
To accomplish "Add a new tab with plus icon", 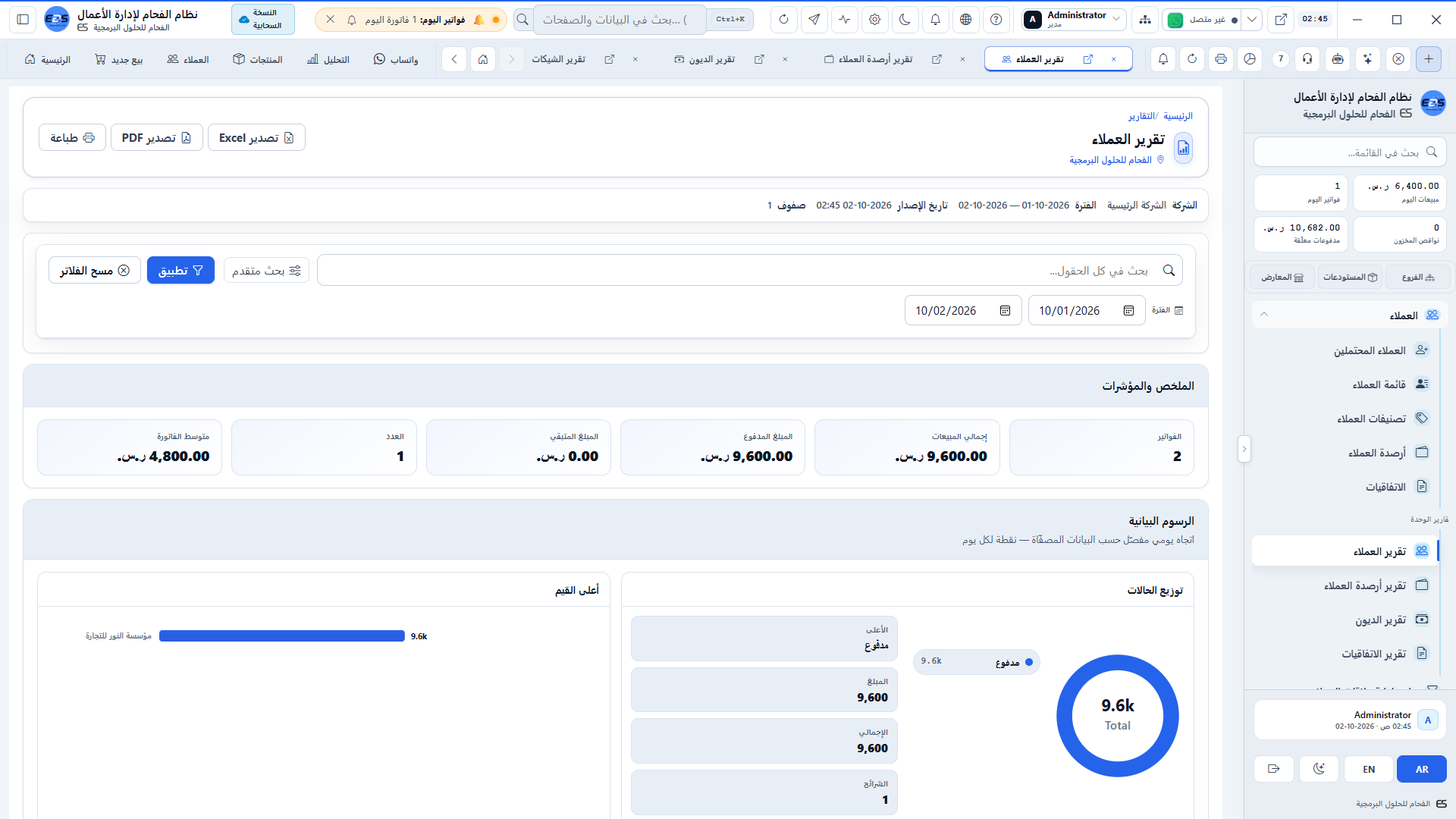I will (x=1429, y=59).
